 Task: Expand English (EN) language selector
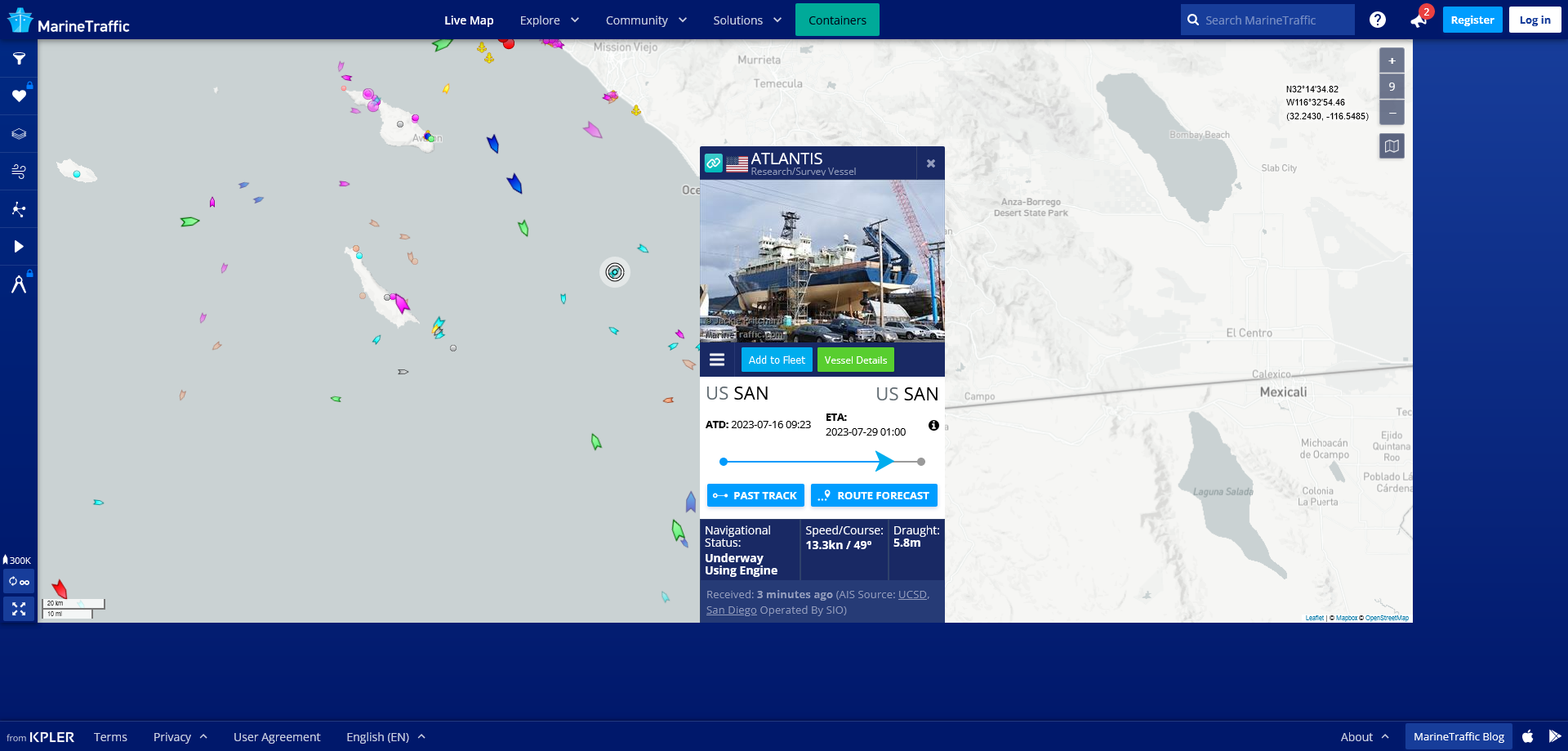tap(386, 737)
